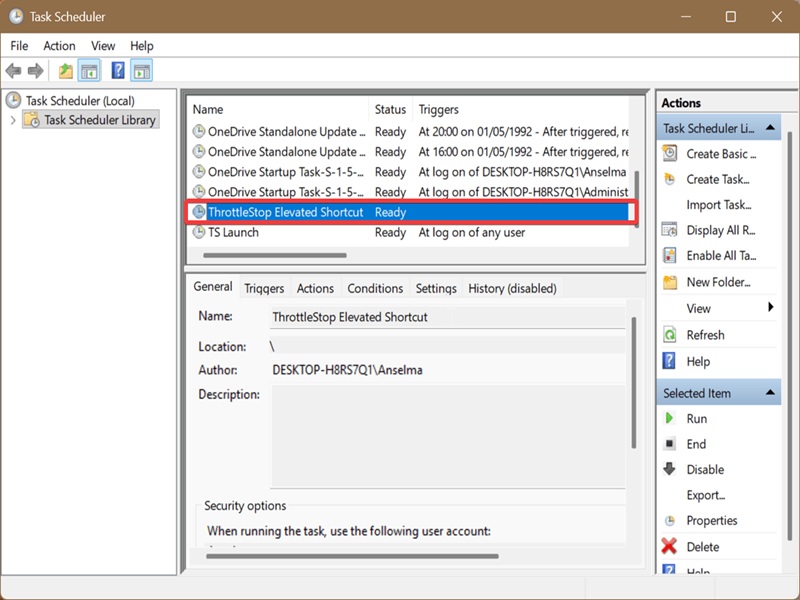This screenshot has height=600, width=800.
Task: Expand the Task Scheduler Library tree node
Action: pyautogui.click(x=13, y=120)
